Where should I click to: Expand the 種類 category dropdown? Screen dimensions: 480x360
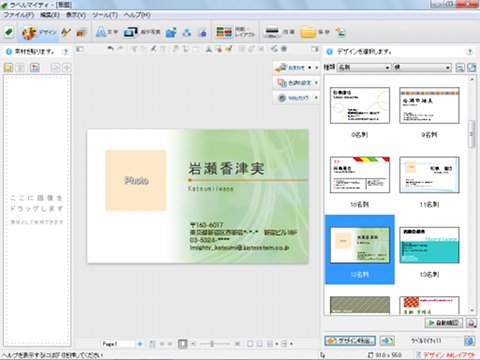pyautogui.click(x=364, y=67)
